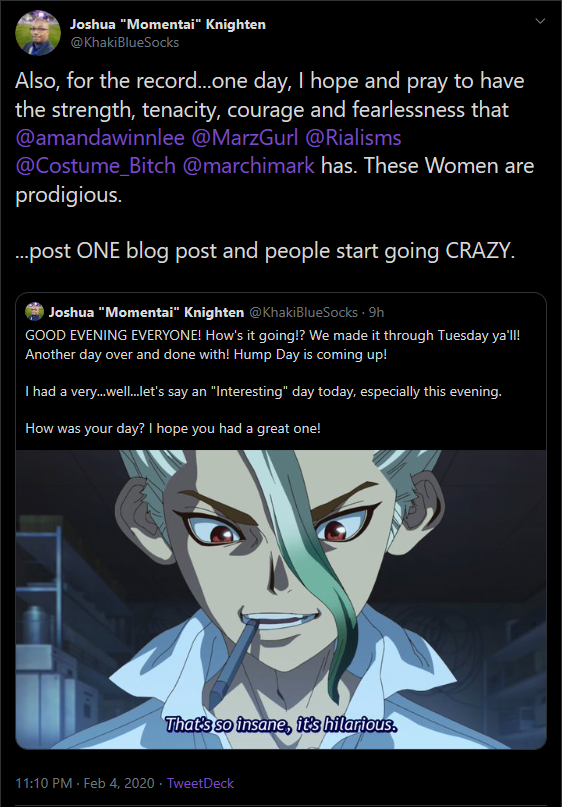
Task: Click the TweetDeck source link
Action: 200,783
